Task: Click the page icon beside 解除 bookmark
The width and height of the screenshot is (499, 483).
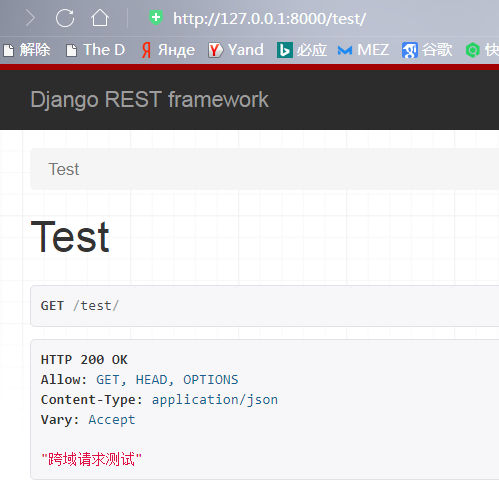Action: (x=9, y=51)
